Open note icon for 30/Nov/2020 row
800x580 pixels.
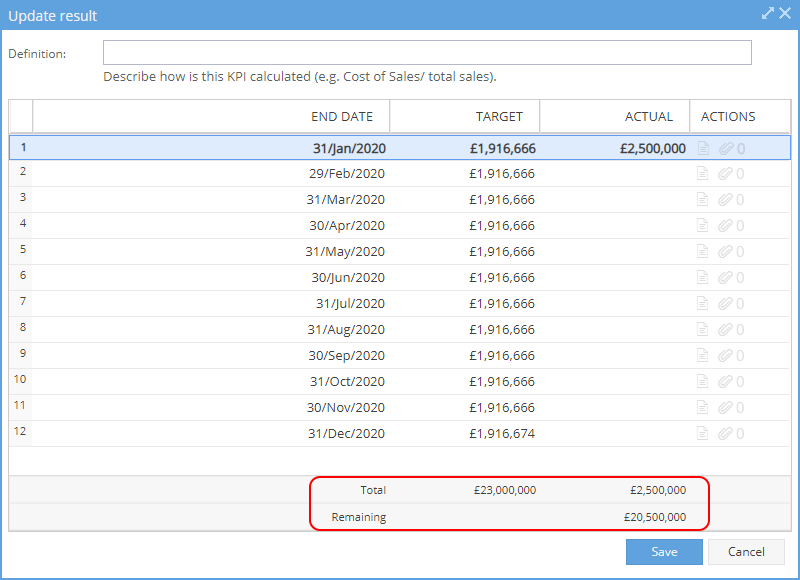(703, 408)
